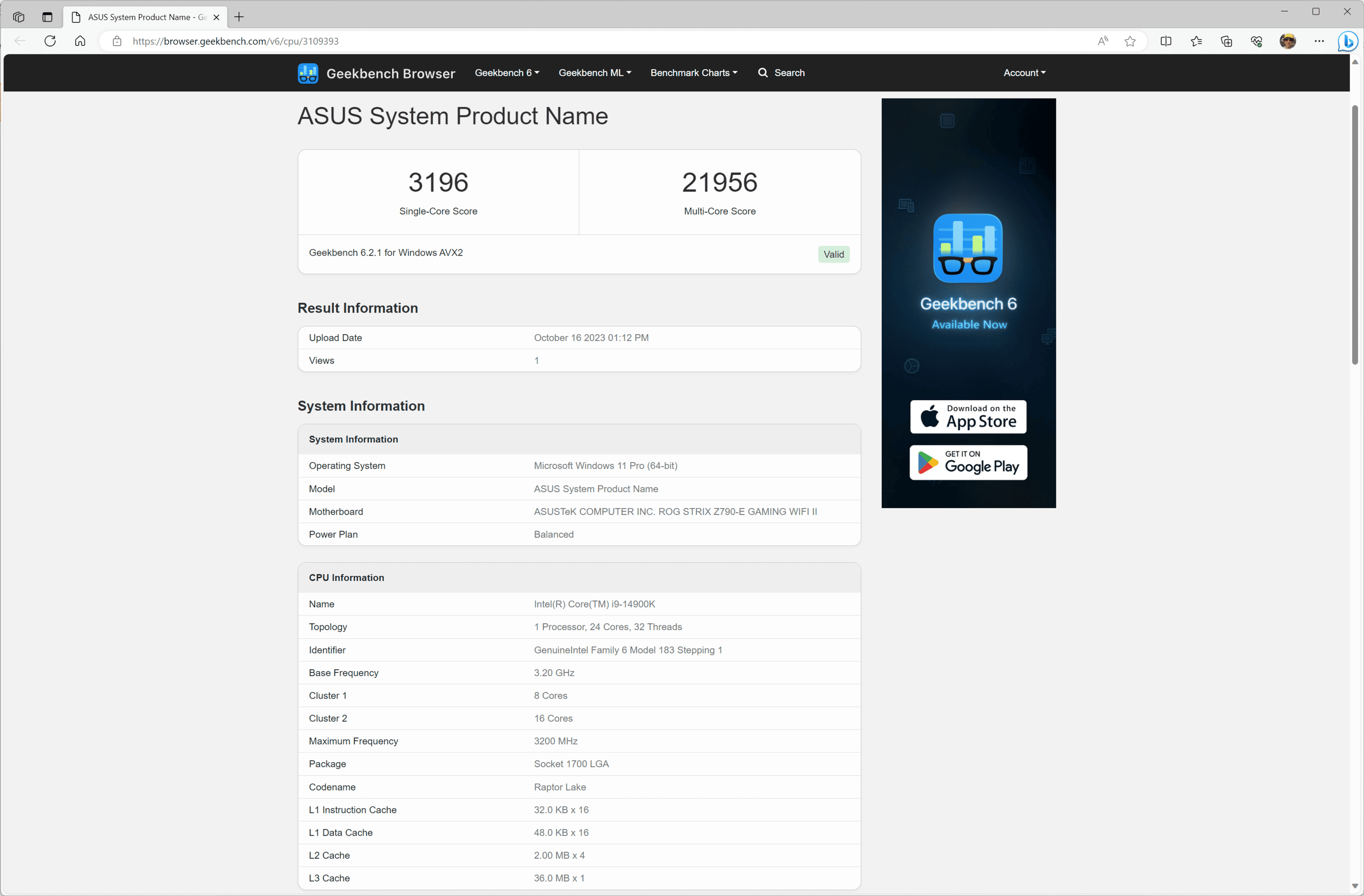Click the browser favorites star icon
Viewport: 1364px width, 896px height.
[1131, 41]
